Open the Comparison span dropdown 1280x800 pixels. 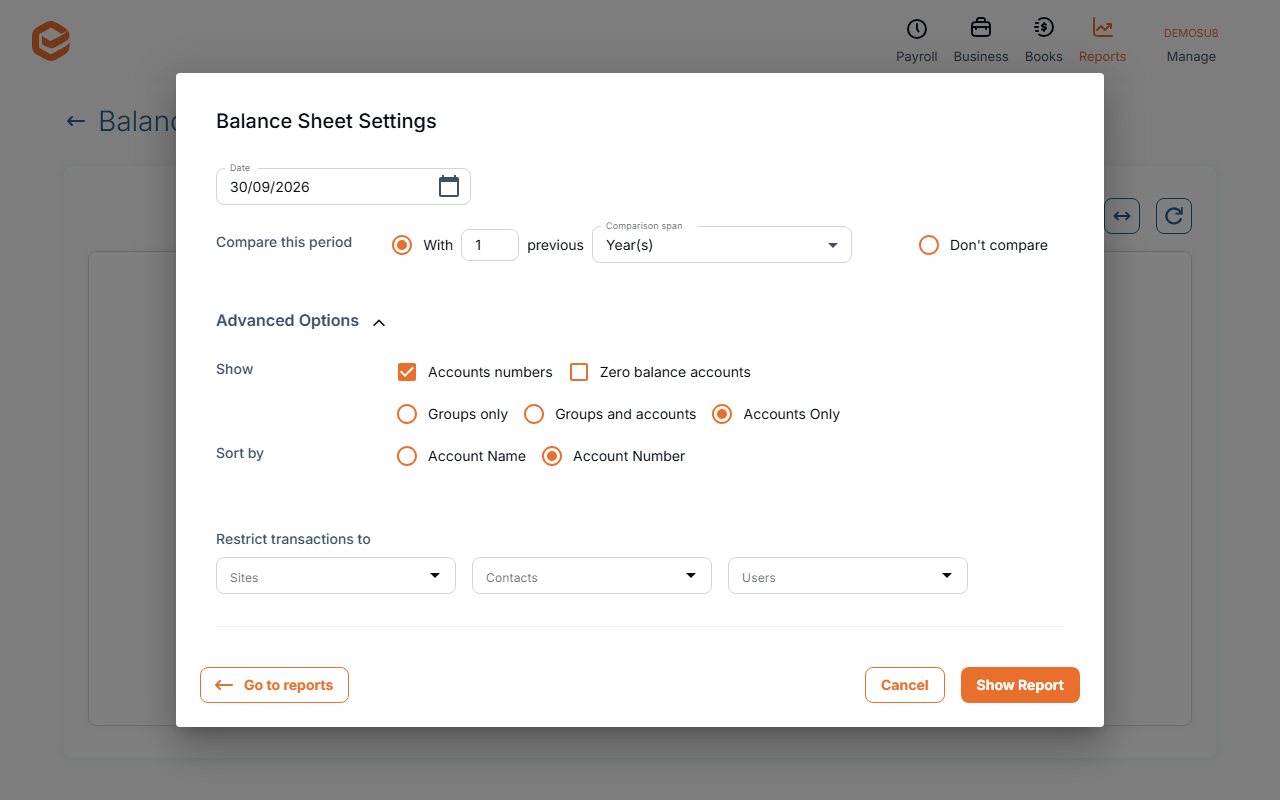(722, 245)
